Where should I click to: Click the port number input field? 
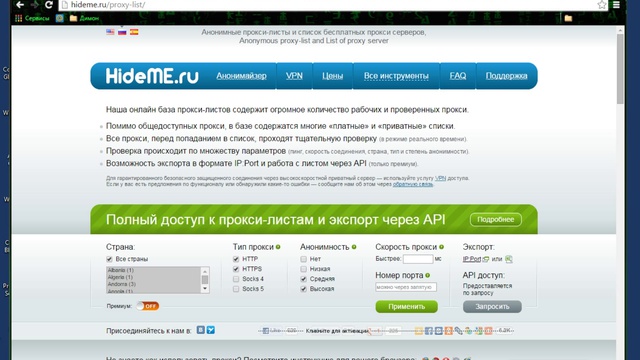(x=406, y=287)
